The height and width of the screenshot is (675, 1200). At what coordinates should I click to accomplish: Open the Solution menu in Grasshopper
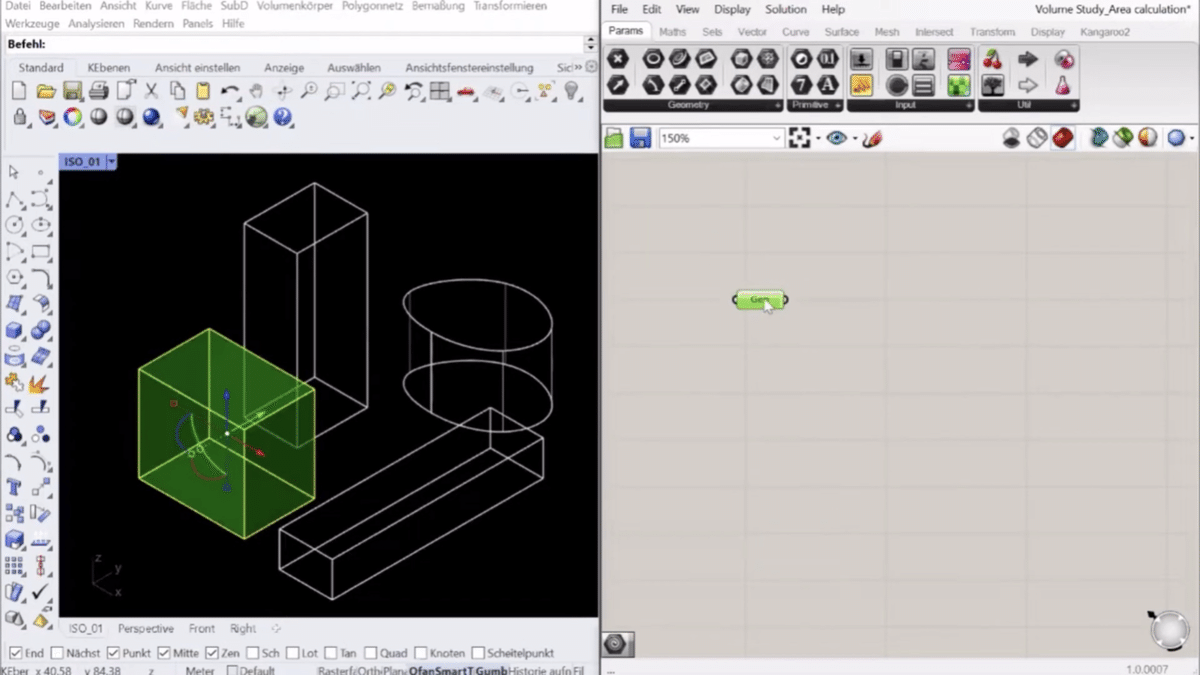786,9
